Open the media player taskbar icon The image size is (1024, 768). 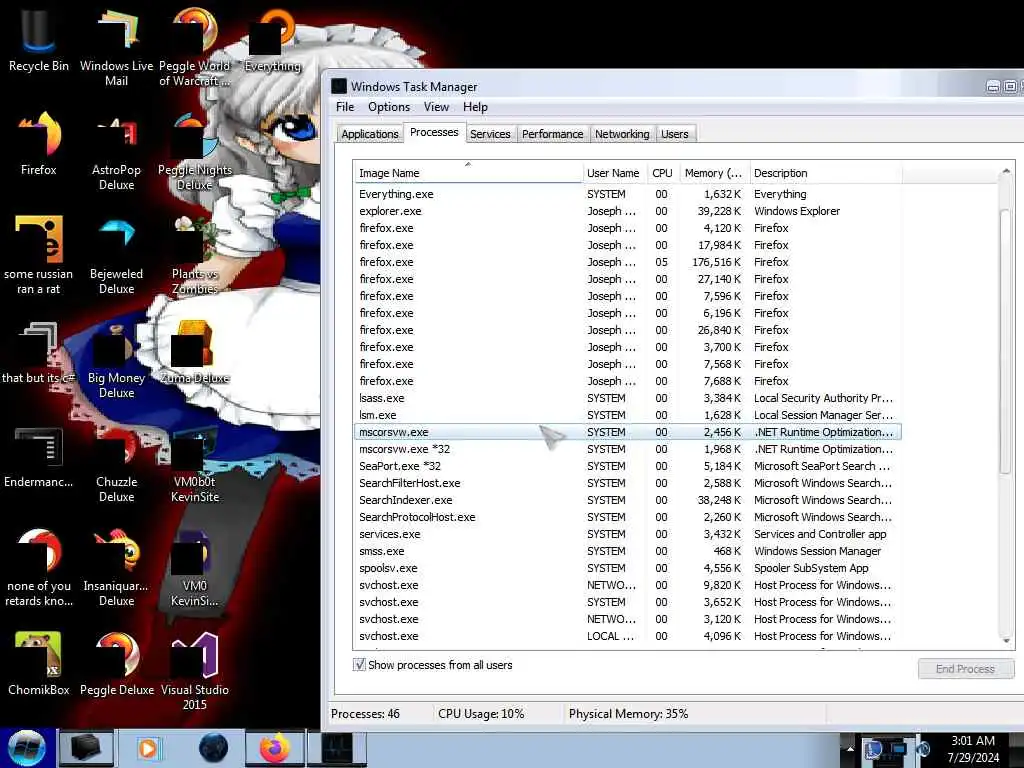coord(148,748)
